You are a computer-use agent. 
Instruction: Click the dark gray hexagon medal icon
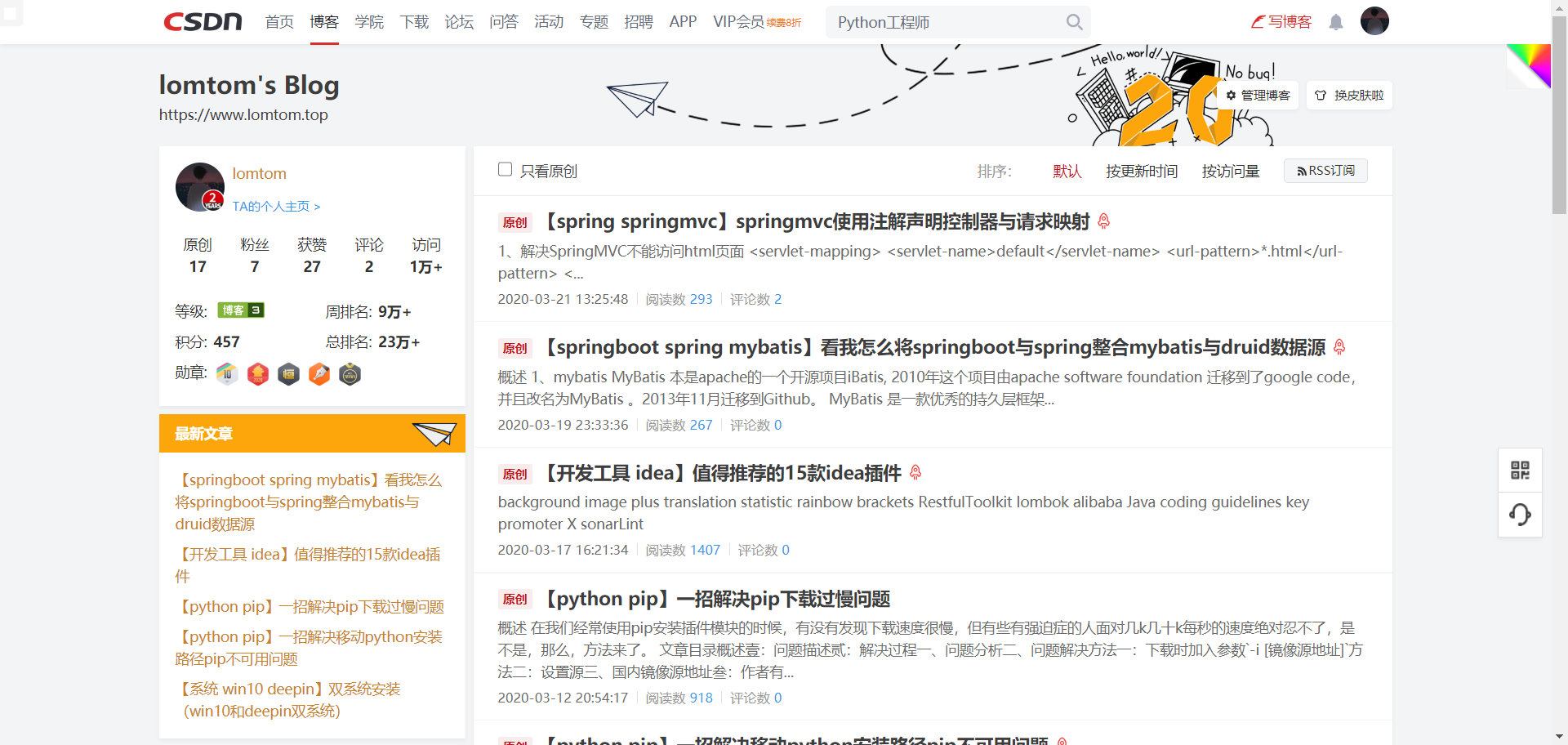coord(288,374)
